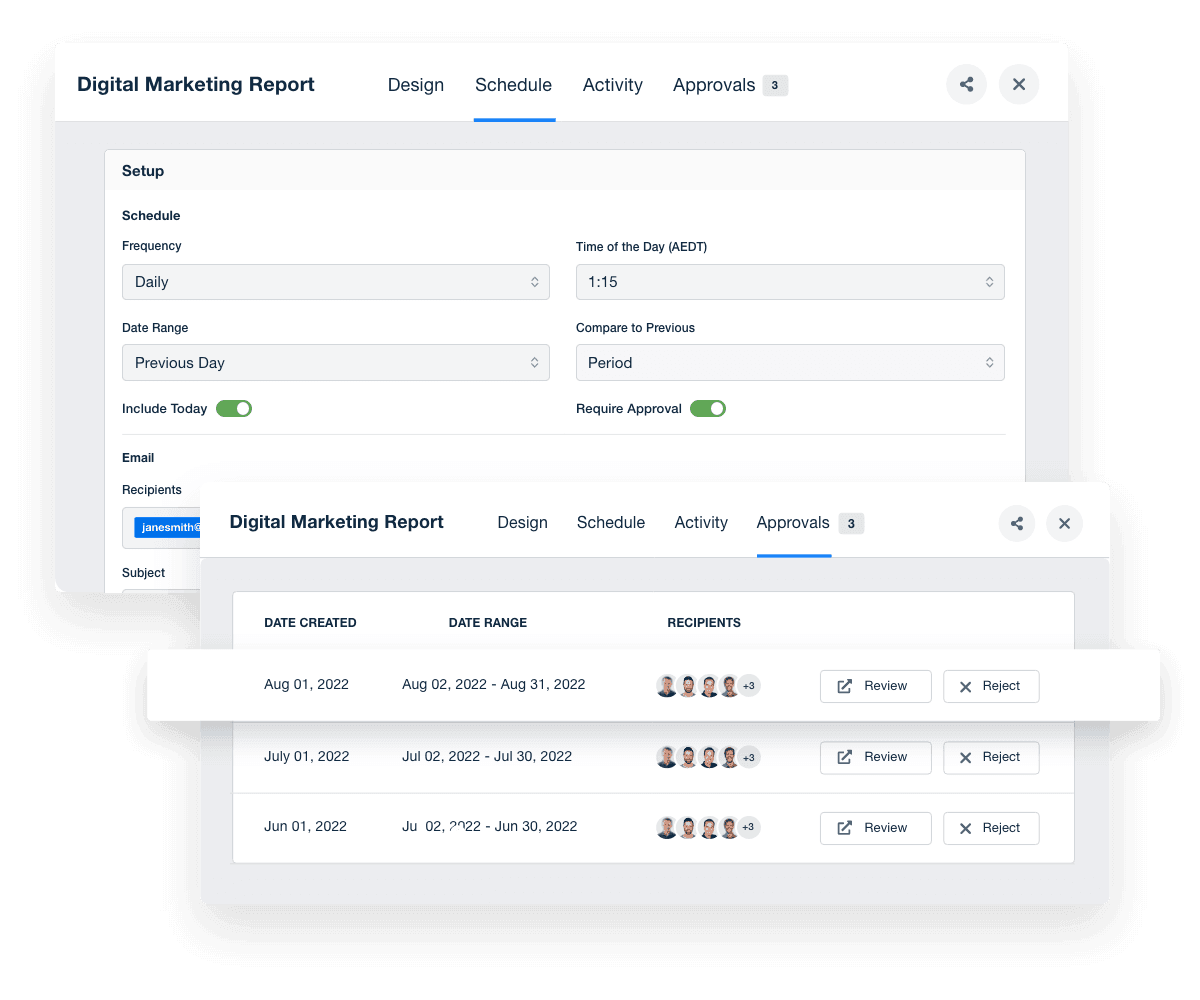This screenshot has height=1000, width=1200.
Task: Click Review for the July 01, 2022 report
Action: 875,757
